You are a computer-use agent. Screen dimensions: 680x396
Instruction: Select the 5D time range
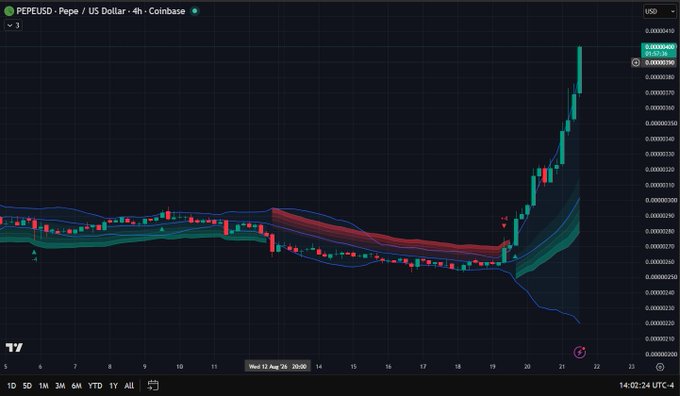pyautogui.click(x=27, y=386)
